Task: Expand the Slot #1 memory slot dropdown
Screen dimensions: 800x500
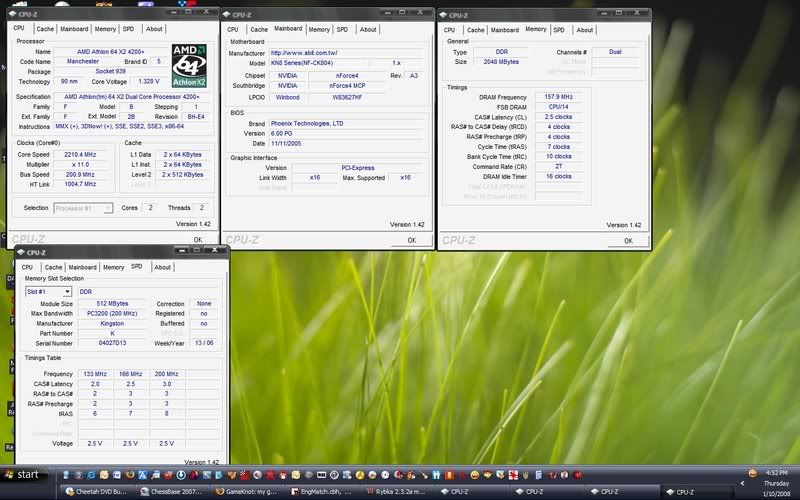Action: click(x=48, y=292)
